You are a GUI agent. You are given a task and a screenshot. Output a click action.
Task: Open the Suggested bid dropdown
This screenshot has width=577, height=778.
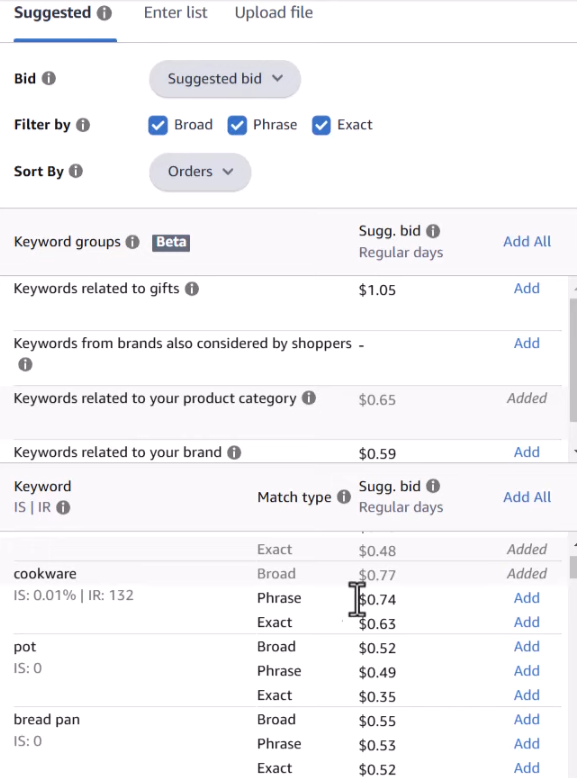coord(225,78)
